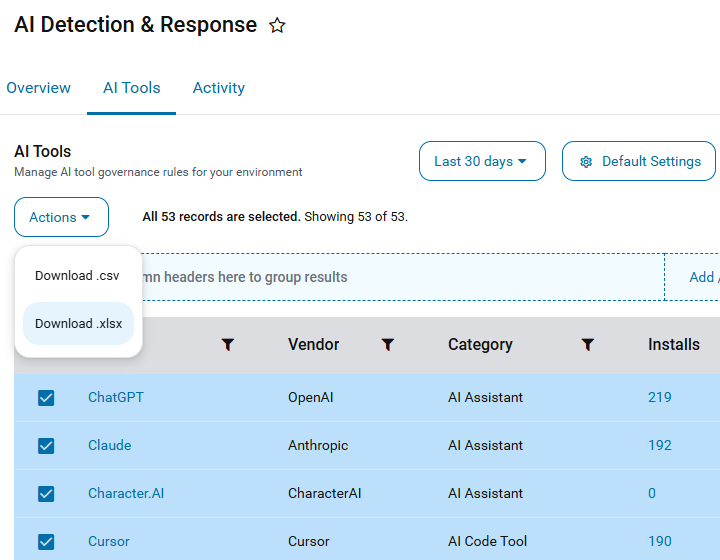Deselect the Character.AI row checkbox
This screenshot has width=720, height=560.
46,494
